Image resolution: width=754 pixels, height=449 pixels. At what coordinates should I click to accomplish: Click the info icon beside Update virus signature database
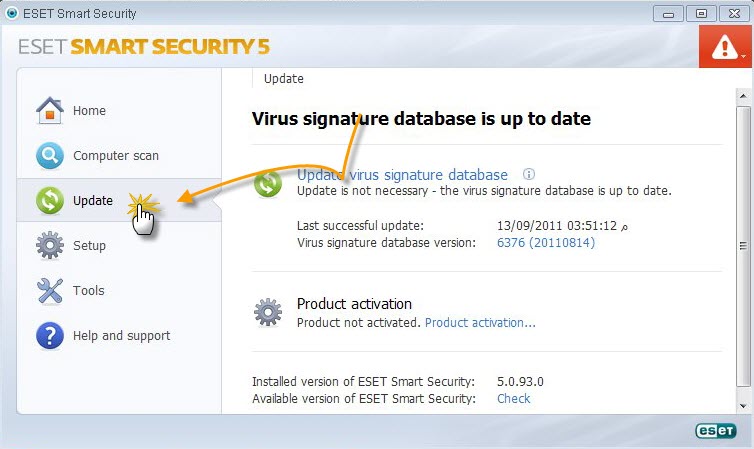coord(528,174)
